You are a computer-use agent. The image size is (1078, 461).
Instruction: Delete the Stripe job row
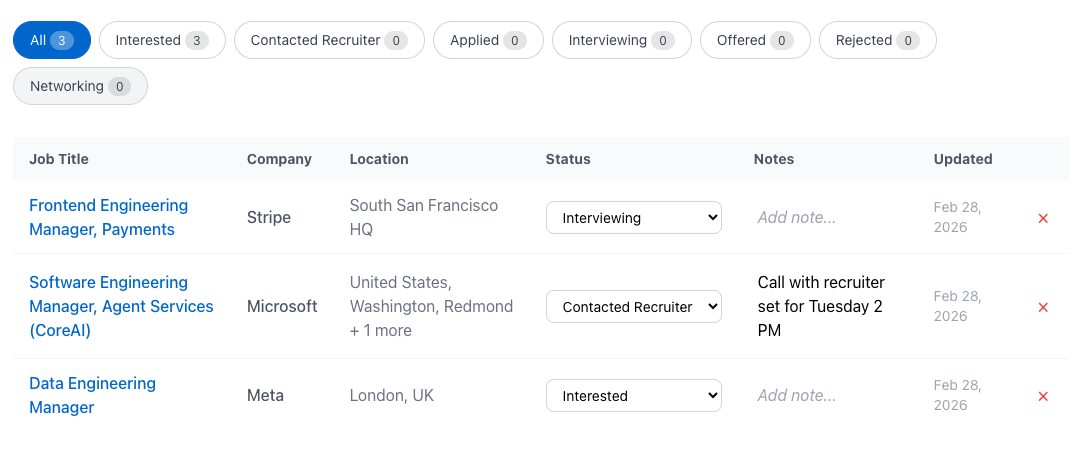pos(1043,218)
